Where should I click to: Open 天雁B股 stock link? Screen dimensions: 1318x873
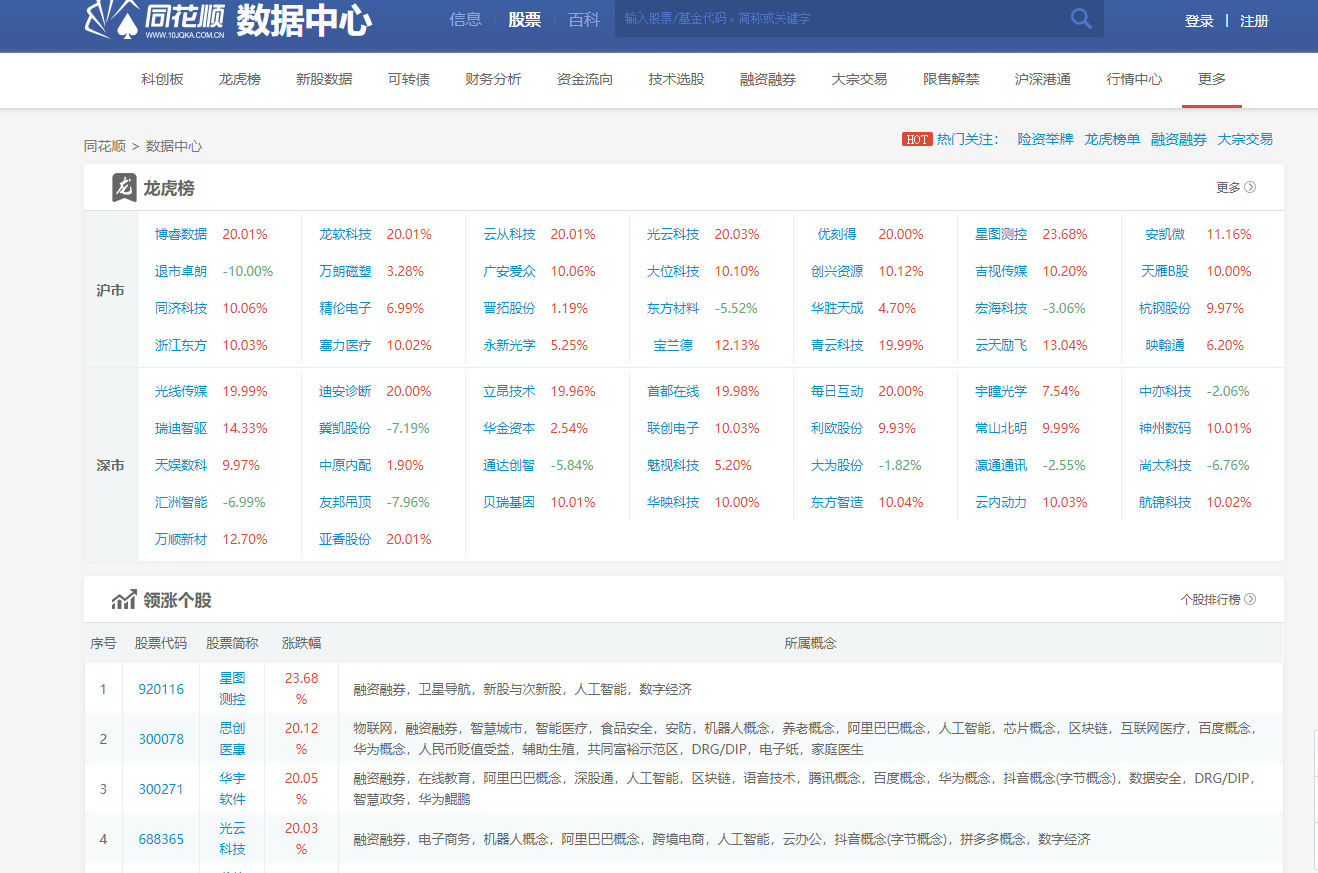(x=1165, y=271)
